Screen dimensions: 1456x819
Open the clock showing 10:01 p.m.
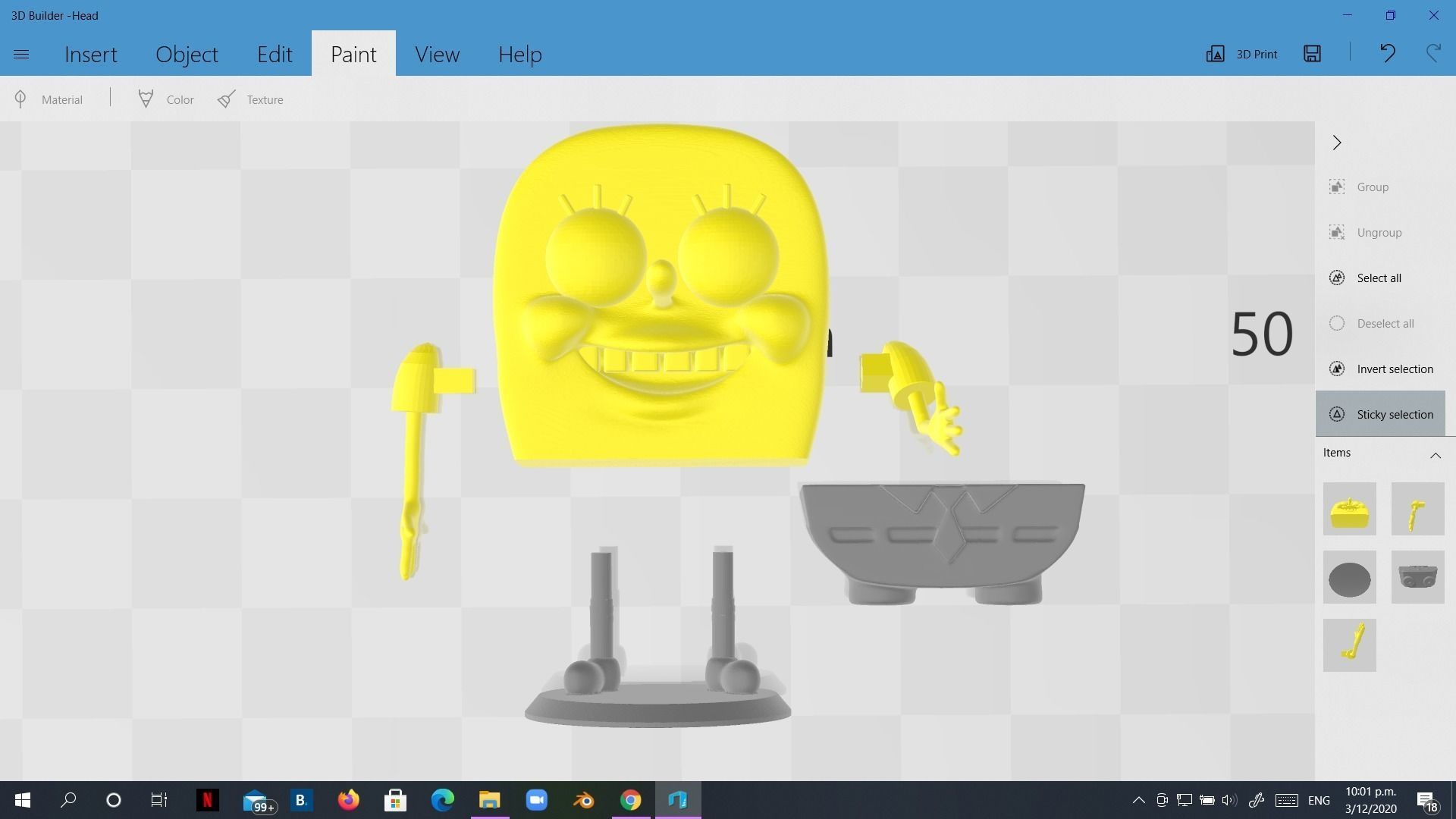(1371, 800)
